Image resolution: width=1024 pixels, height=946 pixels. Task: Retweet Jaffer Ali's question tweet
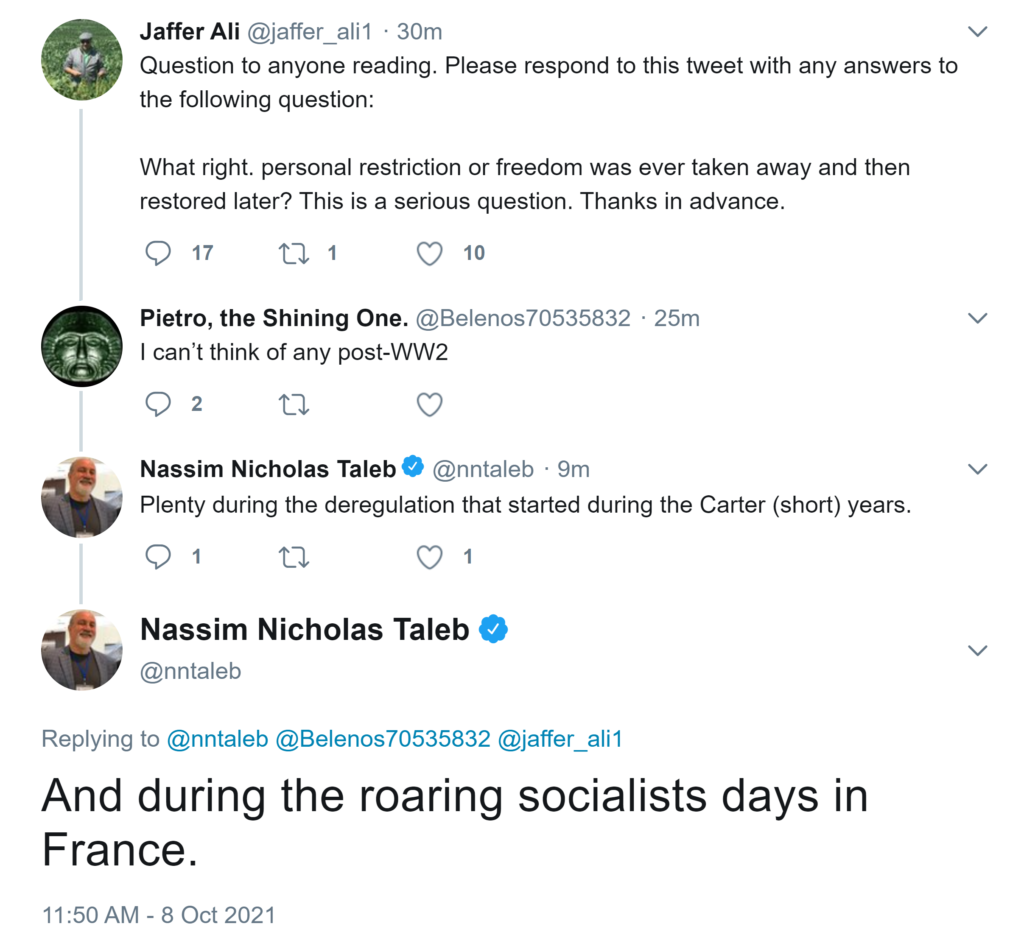(293, 253)
